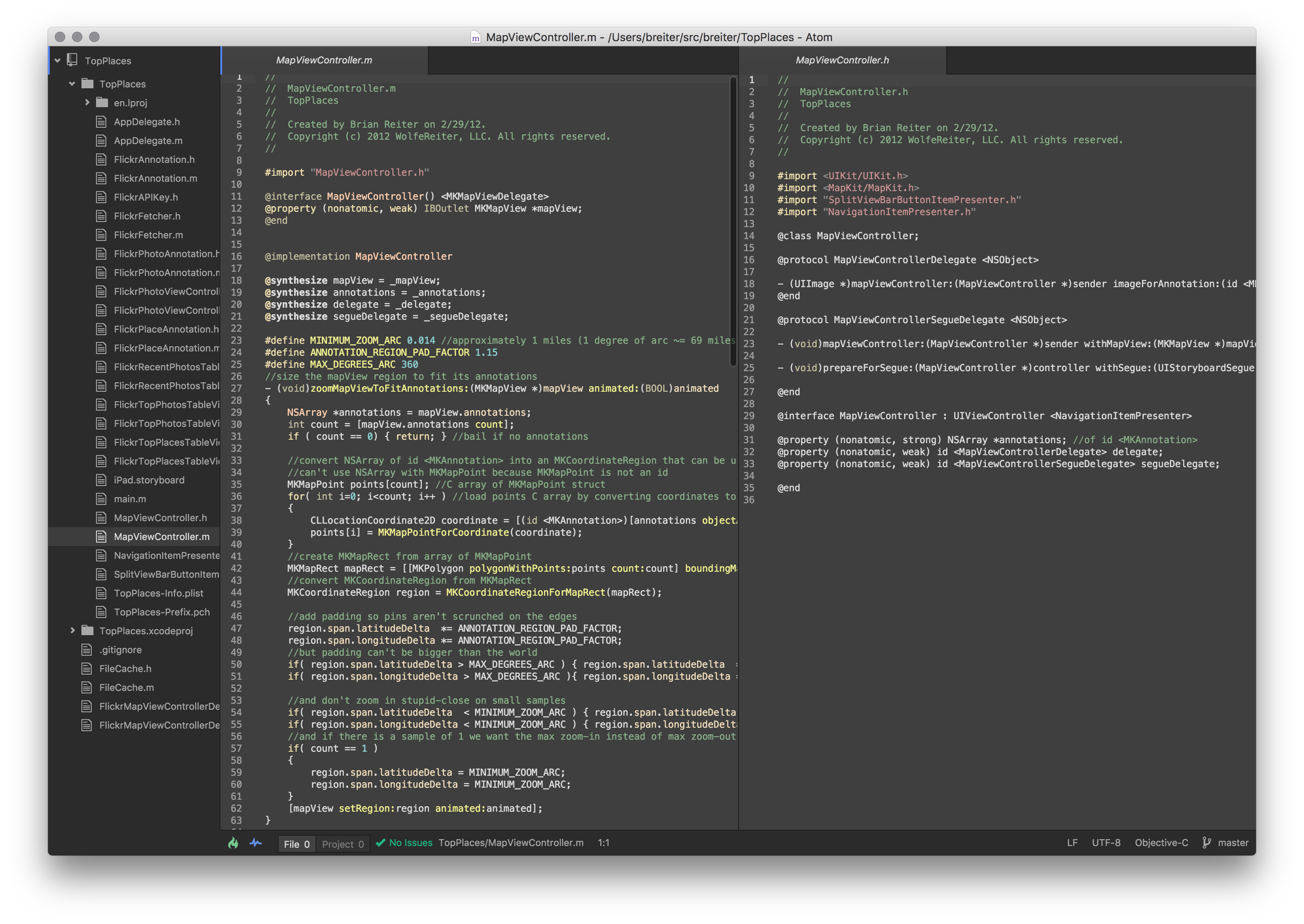Click the .gitignore file icon
This screenshot has width=1304, height=924.
pyautogui.click(x=87, y=650)
